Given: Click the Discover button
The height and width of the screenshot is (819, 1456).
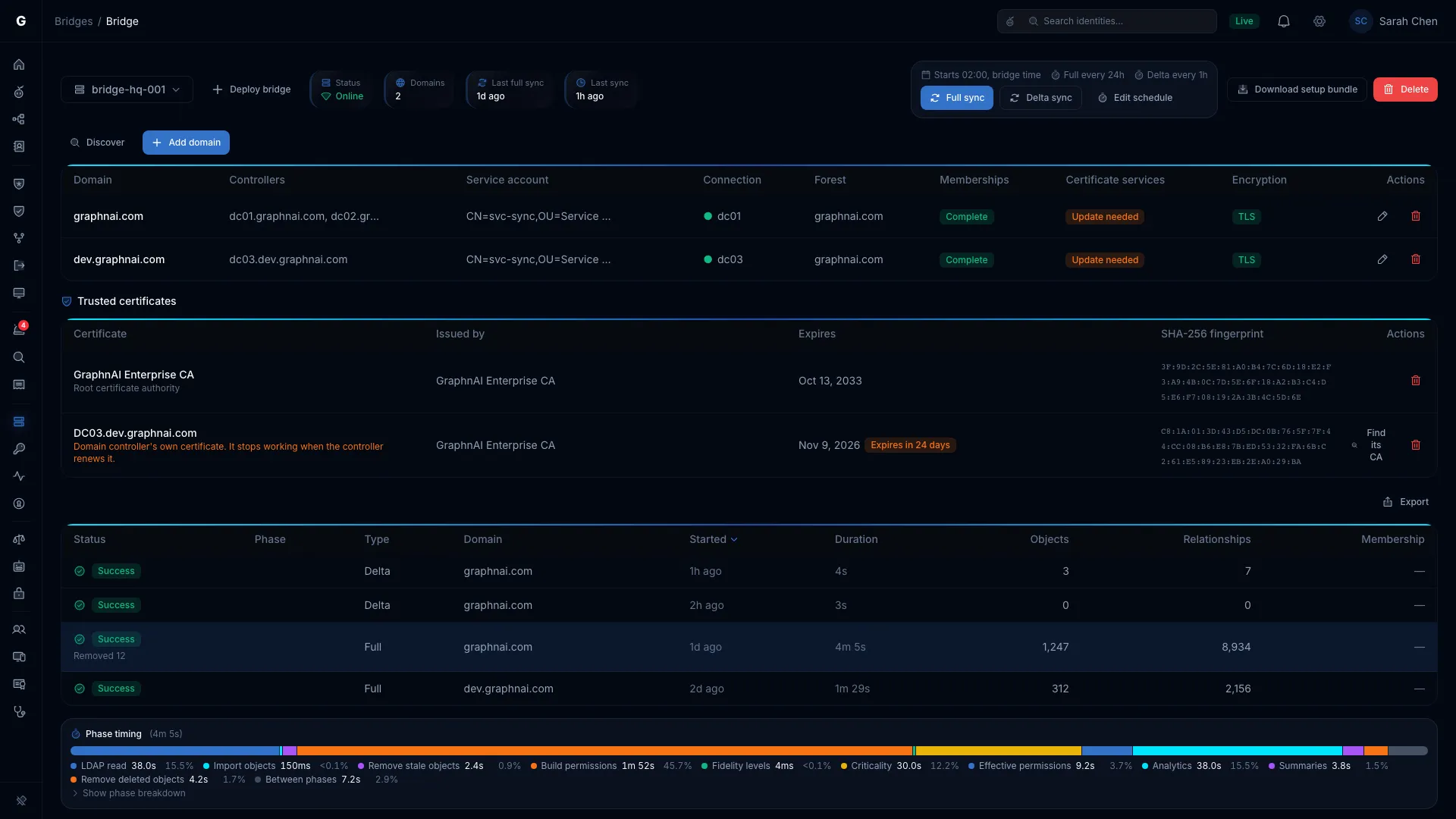Looking at the screenshot, I should click(97, 143).
